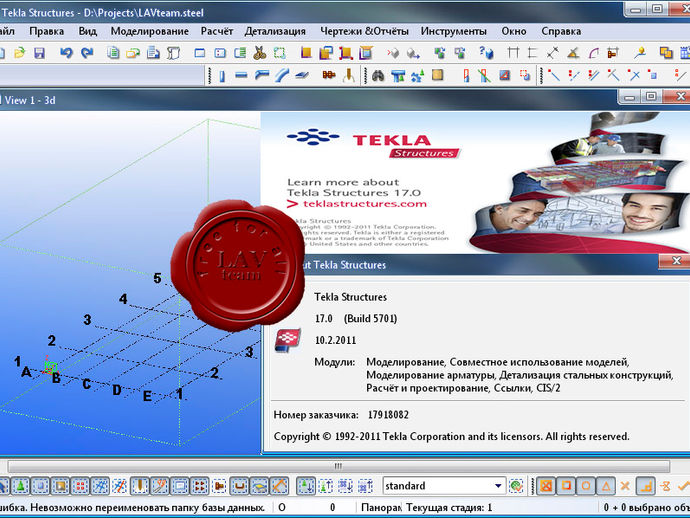Image resolution: width=690 pixels, height=518 pixels.
Task: Click the create grid icon with vertical lines
Action: pos(513,53)
